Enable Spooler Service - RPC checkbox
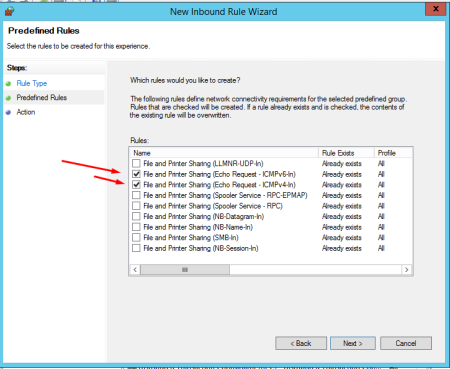Image resolution: width=450 pixels, height=369 pixels. [x=136, y=206]
